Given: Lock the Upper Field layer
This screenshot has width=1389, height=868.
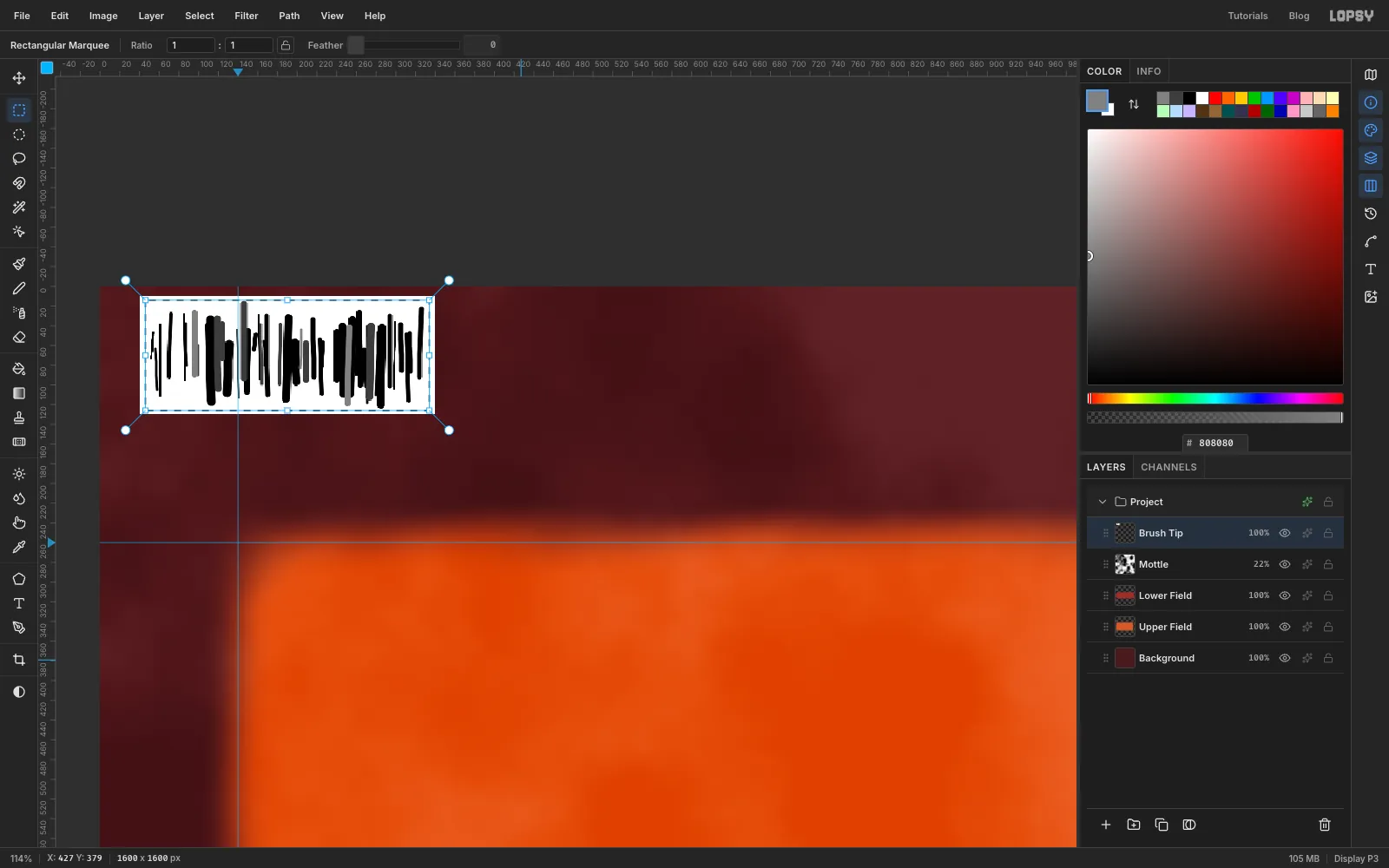Looking at the screenshot, I should 1328,627.
